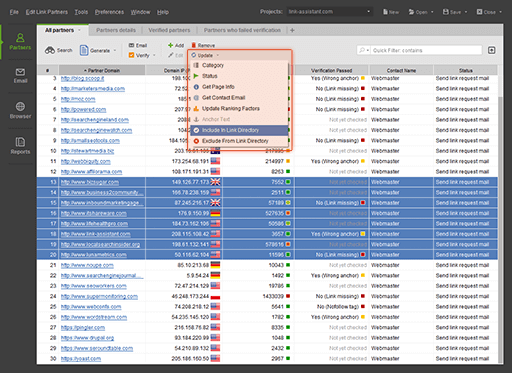Click the Remove partner icon
This screenshot has width=512, height=373.
click(x=193, y=45)
